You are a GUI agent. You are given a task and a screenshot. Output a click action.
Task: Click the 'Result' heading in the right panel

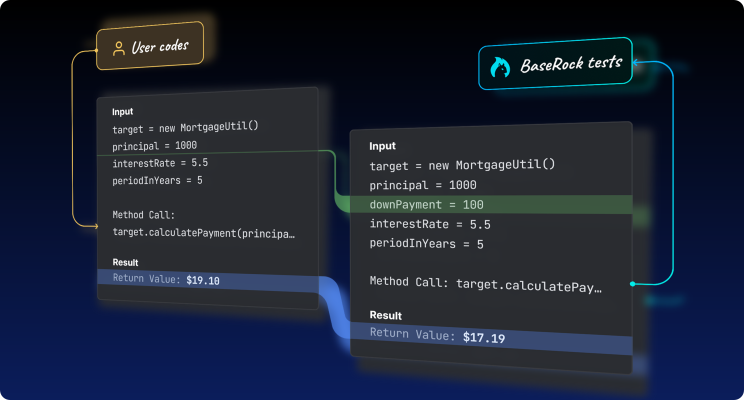(386, 316)
